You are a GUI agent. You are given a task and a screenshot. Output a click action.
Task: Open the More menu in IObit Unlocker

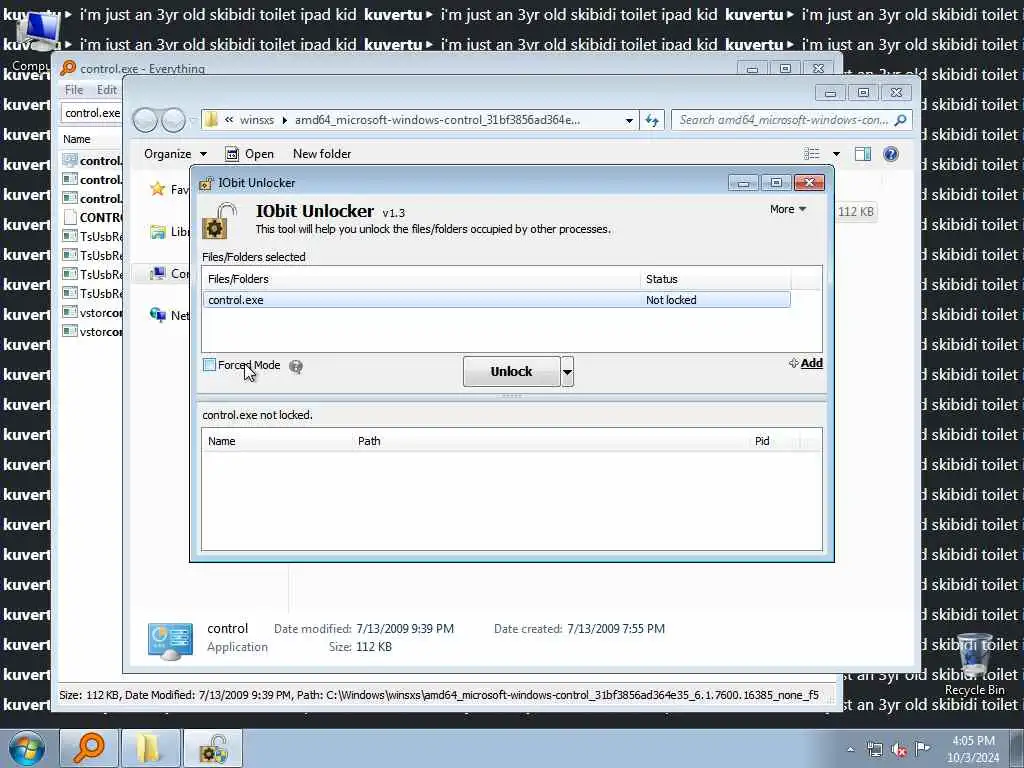(788, 209)
